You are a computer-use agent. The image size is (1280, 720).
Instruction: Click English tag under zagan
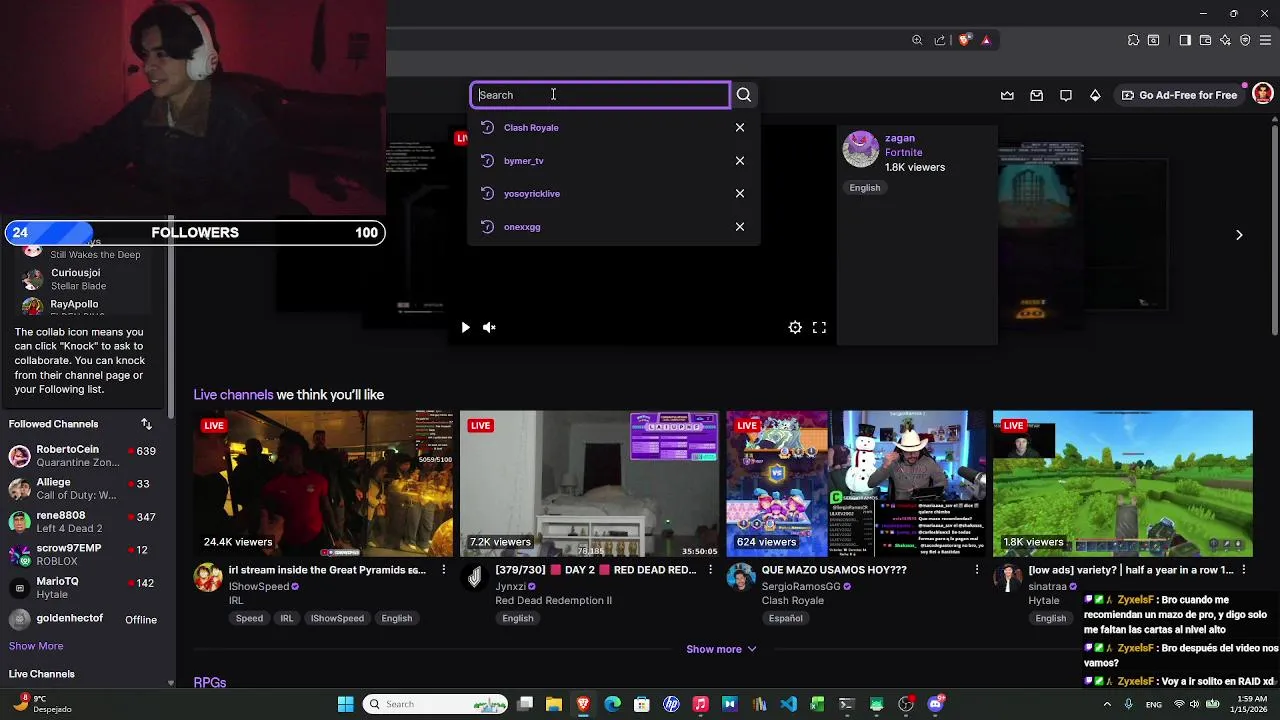click(x=865, y=188)
